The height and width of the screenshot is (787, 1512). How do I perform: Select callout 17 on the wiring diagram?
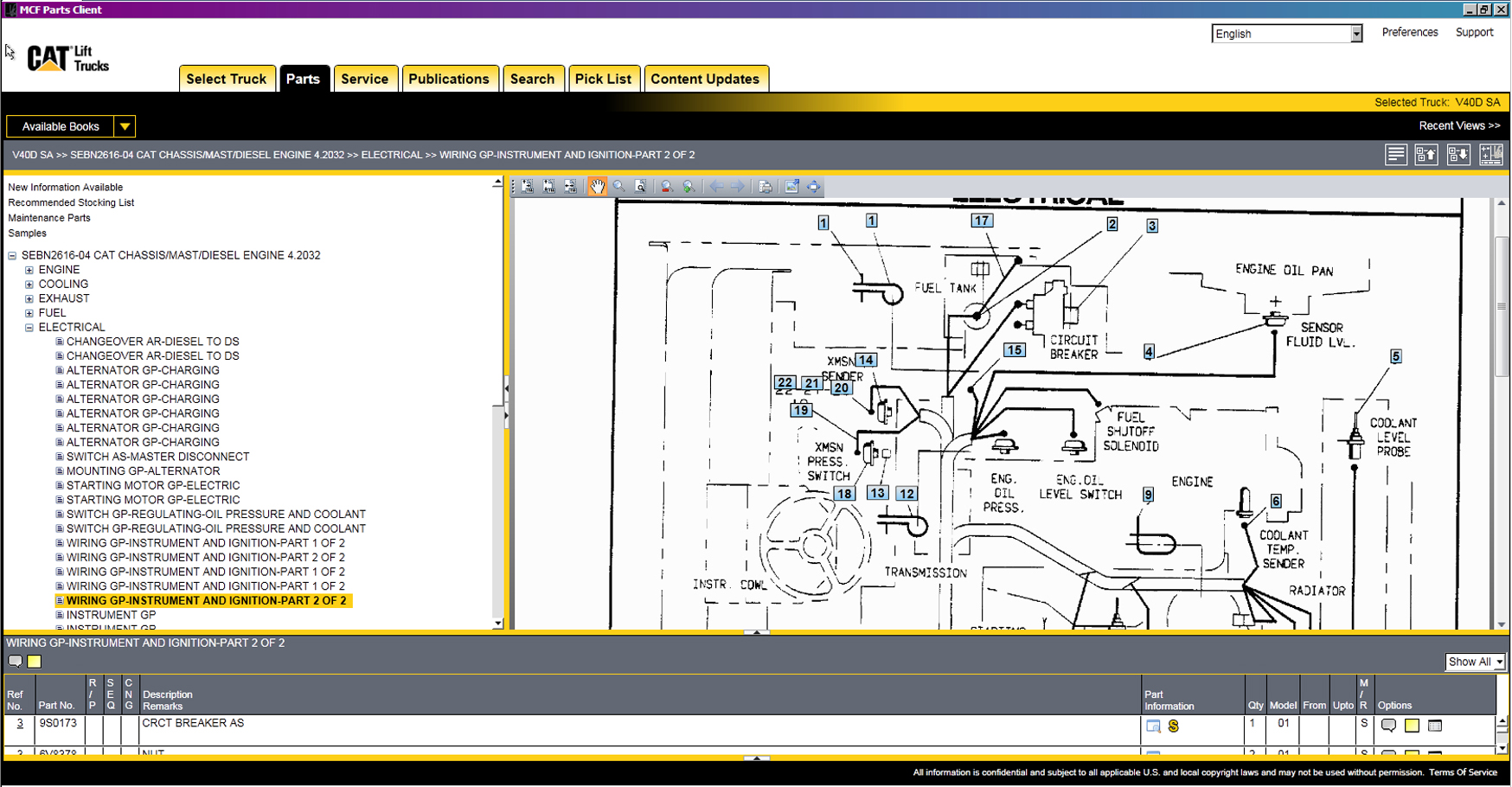[981, 221]
